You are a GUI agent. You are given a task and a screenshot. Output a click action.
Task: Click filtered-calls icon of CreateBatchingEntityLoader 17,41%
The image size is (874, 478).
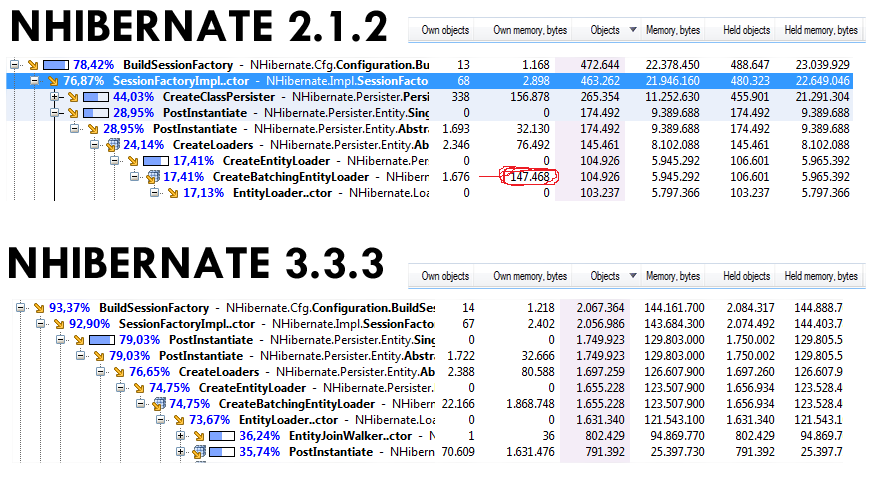(x=152, y=177)
